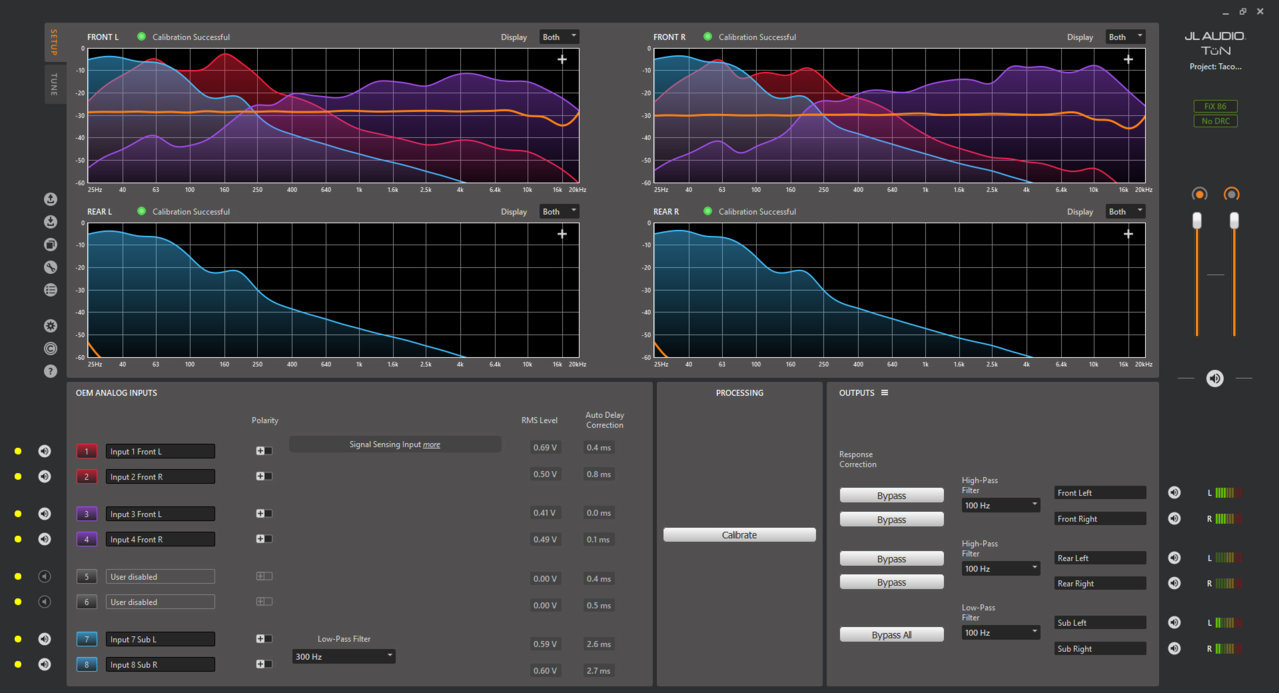Mute the Input 1 Front L speaker icon

coord(45,451)
